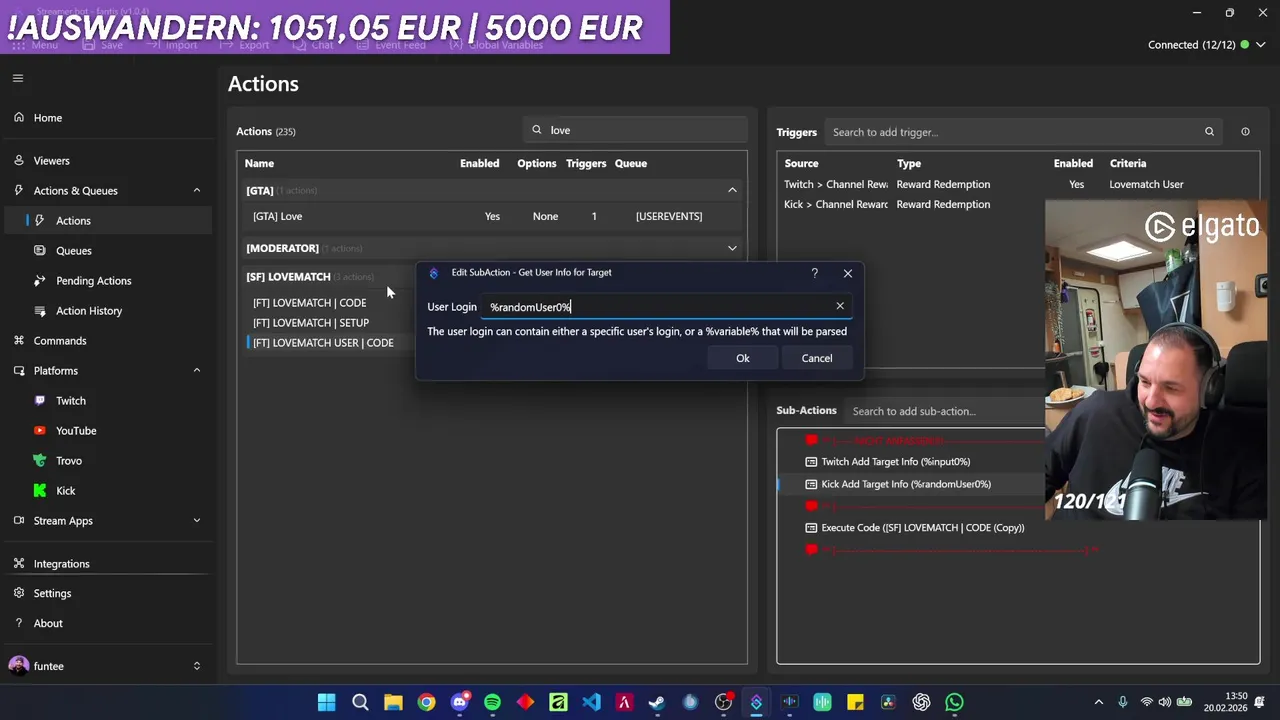Select the Kick platform

[65, 491]
